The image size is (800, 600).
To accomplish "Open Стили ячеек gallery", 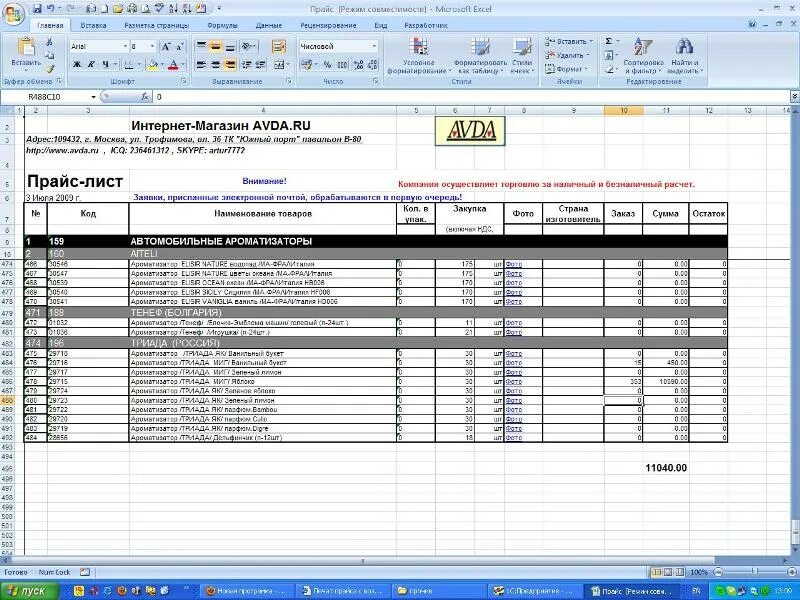I will (x=522, y=56).
